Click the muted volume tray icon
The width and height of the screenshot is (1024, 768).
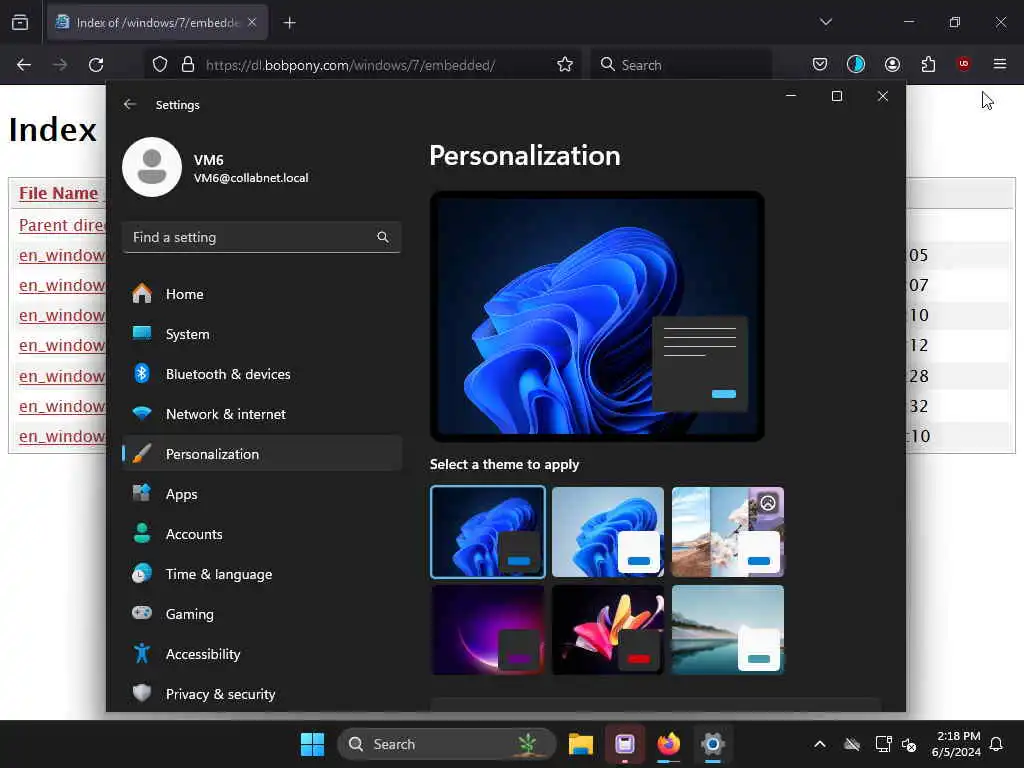(x=909, y=744)
